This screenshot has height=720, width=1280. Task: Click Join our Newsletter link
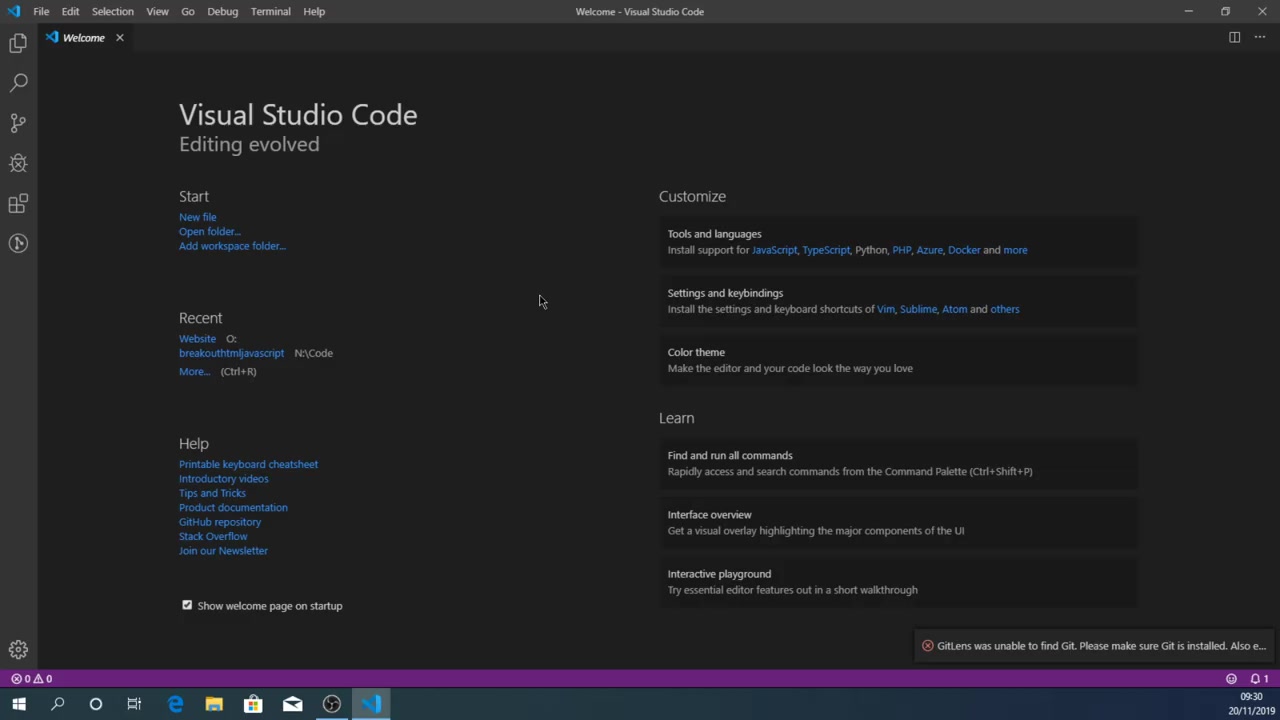point(223,551)
